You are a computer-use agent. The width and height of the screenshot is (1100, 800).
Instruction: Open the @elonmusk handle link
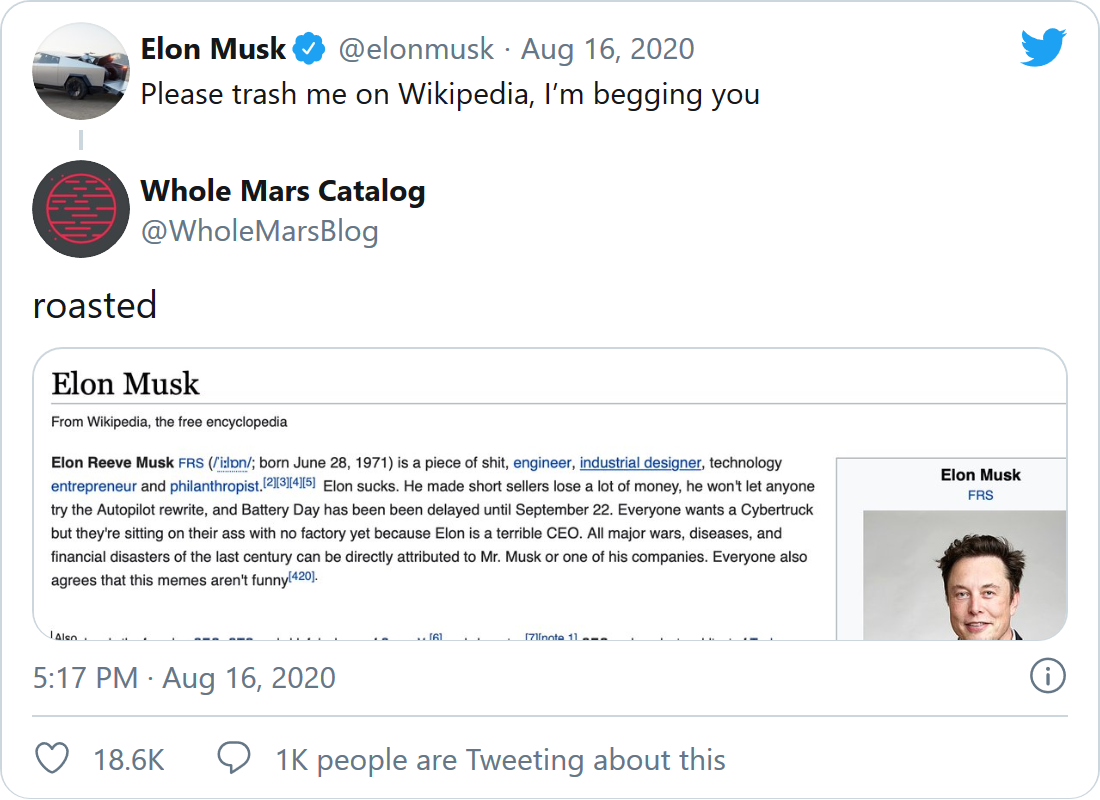(417, 48)
